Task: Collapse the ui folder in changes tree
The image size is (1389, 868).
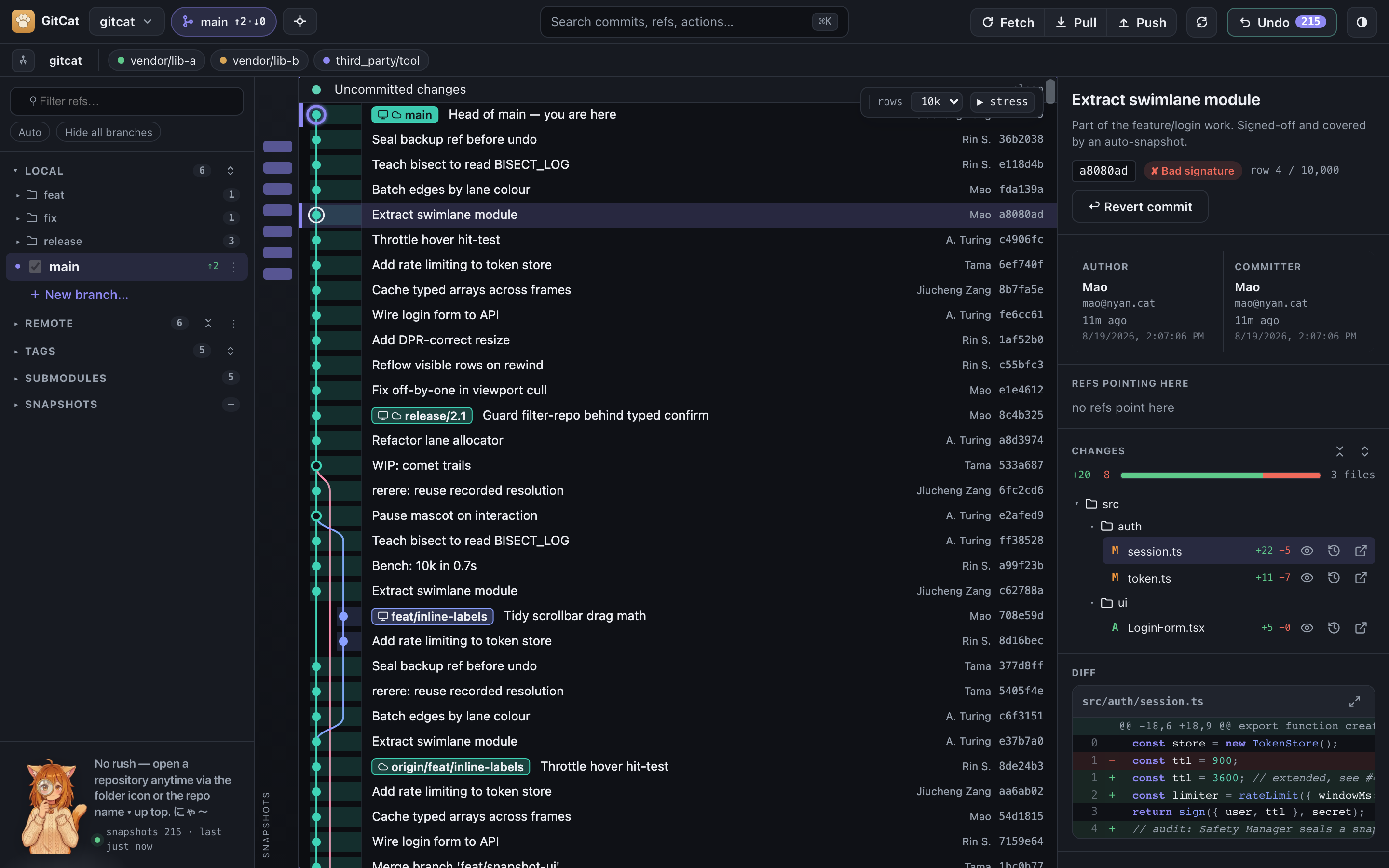Action: 1092,603
